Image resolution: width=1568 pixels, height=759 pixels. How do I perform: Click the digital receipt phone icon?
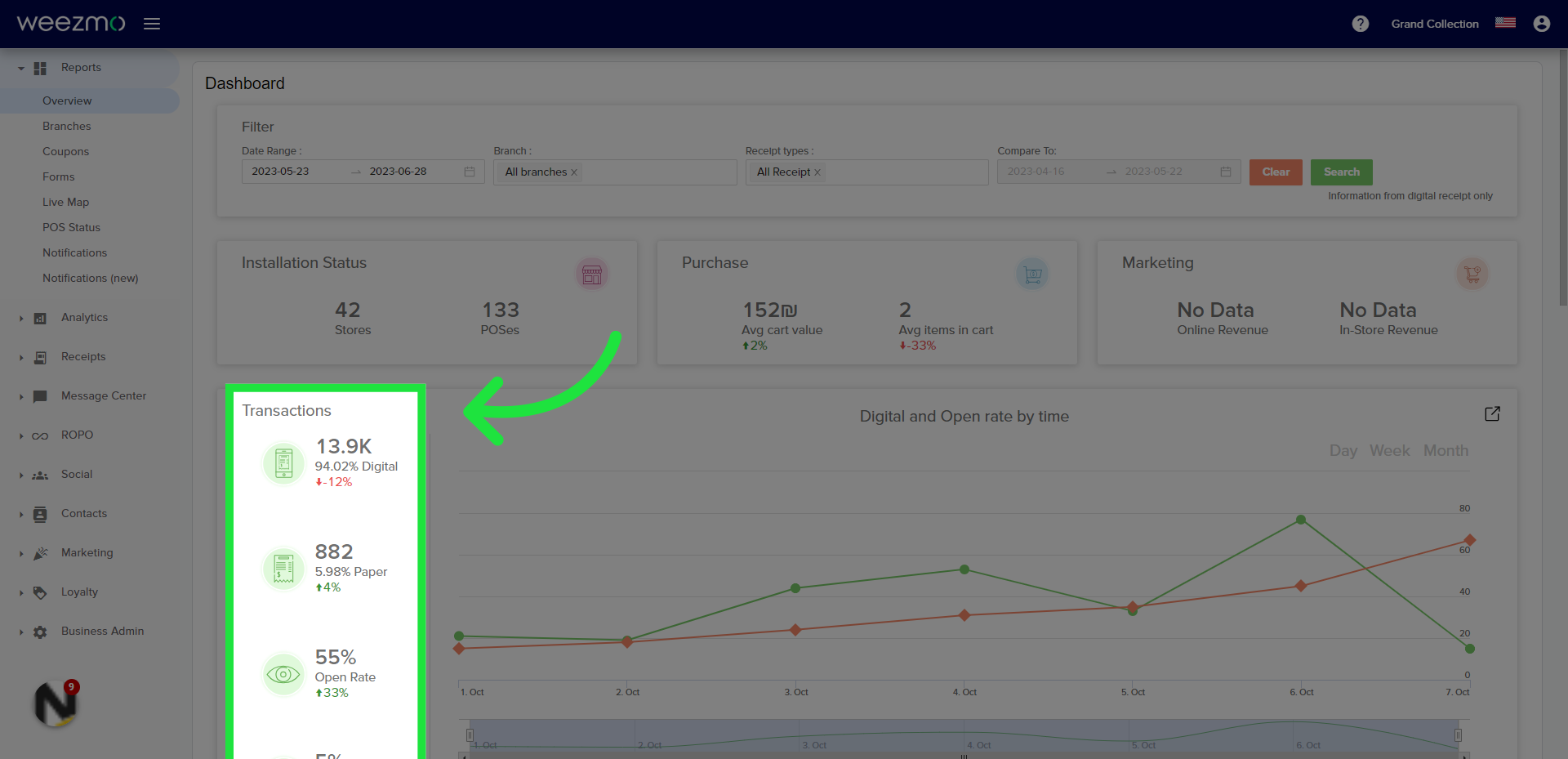pos(283,463)
